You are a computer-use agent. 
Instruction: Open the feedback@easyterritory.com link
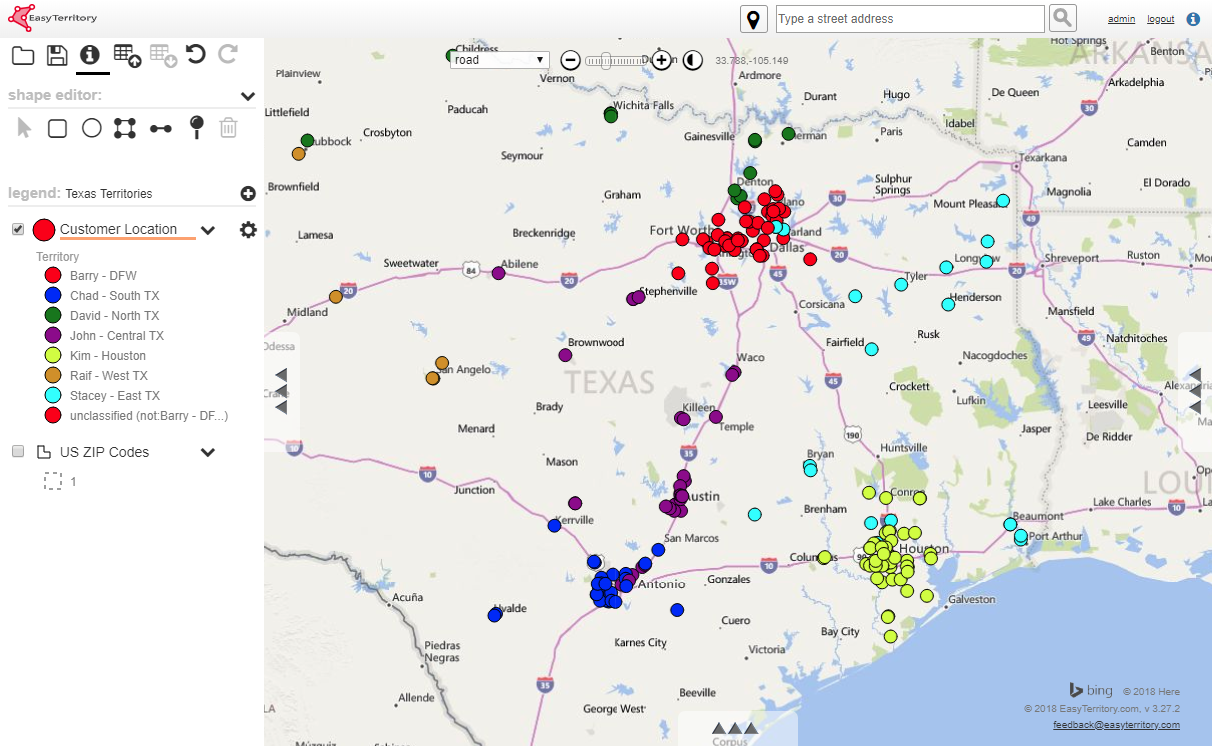click(1116, 725)
